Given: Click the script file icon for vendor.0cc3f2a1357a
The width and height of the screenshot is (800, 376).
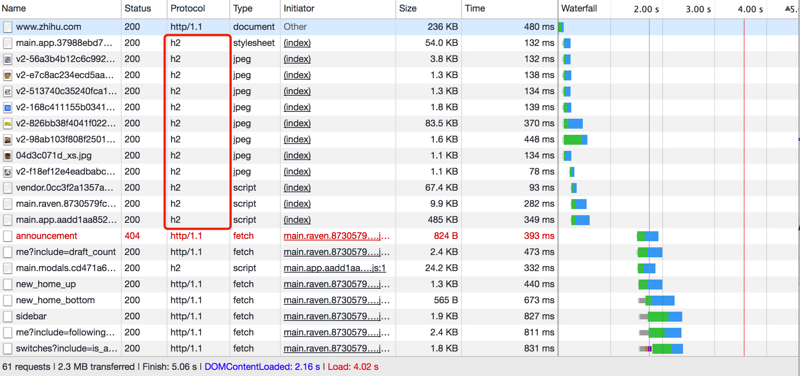Looking at the screenshot, I should [7, 188].
